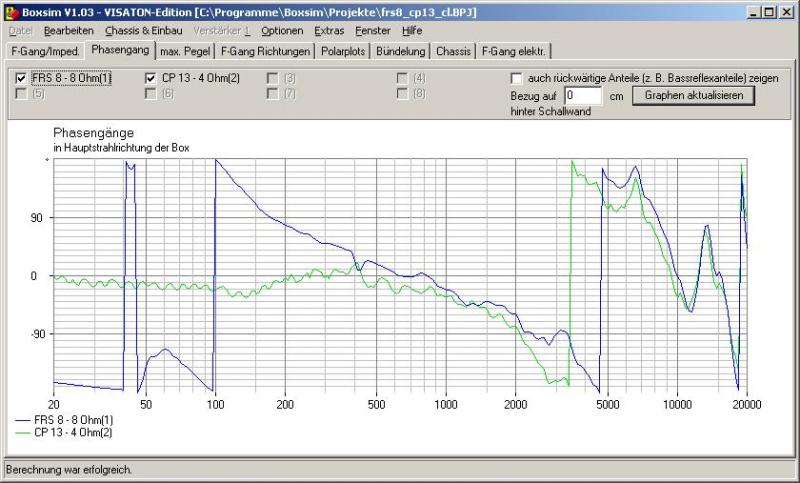800x483 pixels.
Task: Switch to the max. Pegel tab
Action: click(x=186, y=50)
